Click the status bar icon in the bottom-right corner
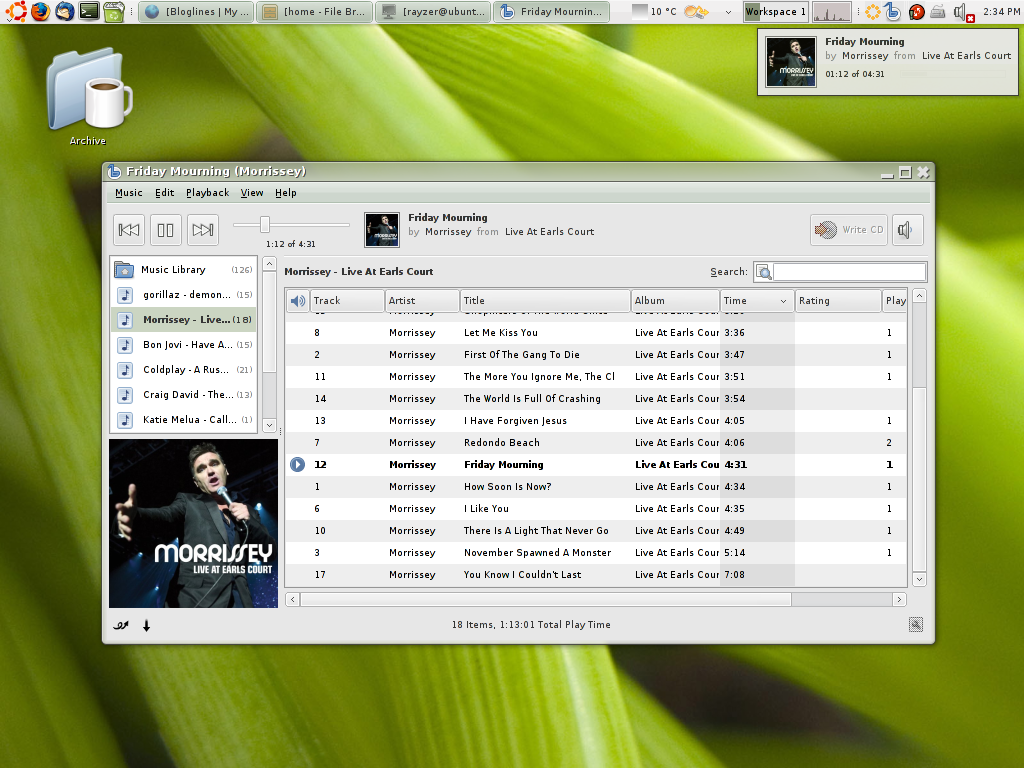Image resolution: width=1024 pixels, height=768 pixels. click(916, 625)
